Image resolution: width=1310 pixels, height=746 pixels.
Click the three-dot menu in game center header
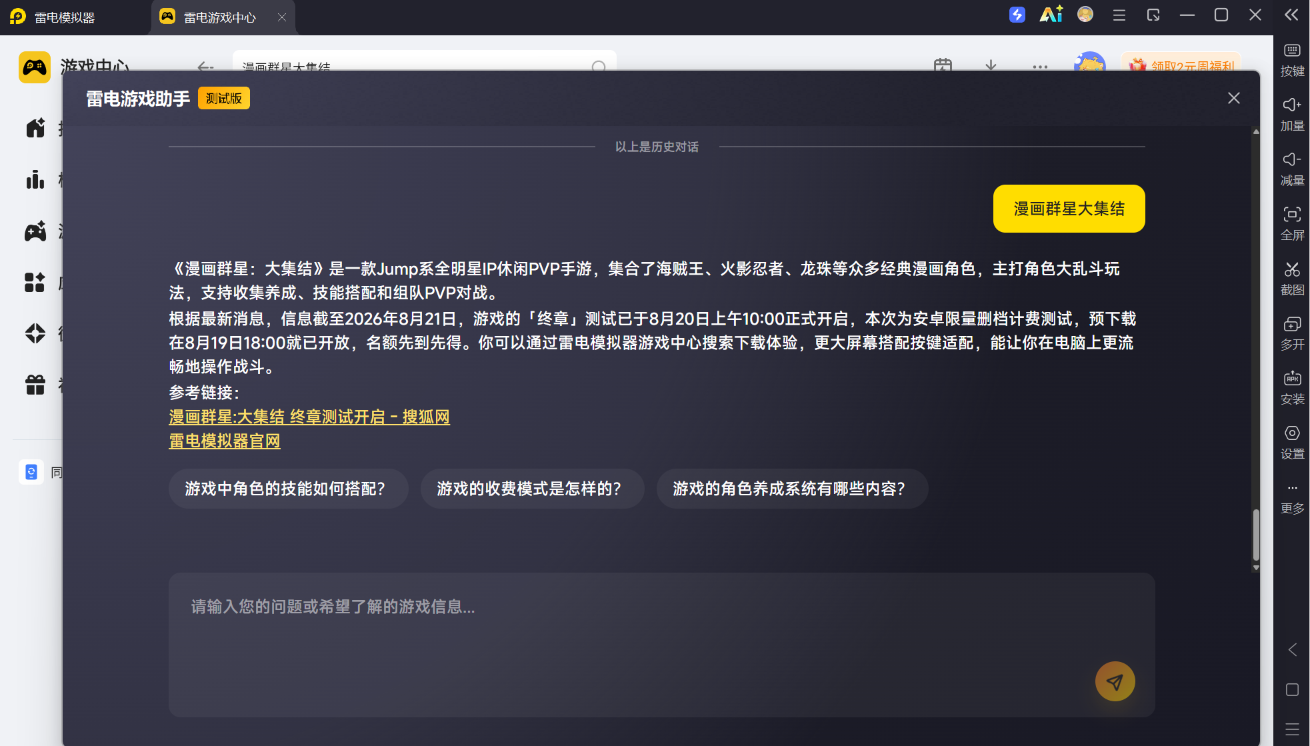coord(1040,67)
